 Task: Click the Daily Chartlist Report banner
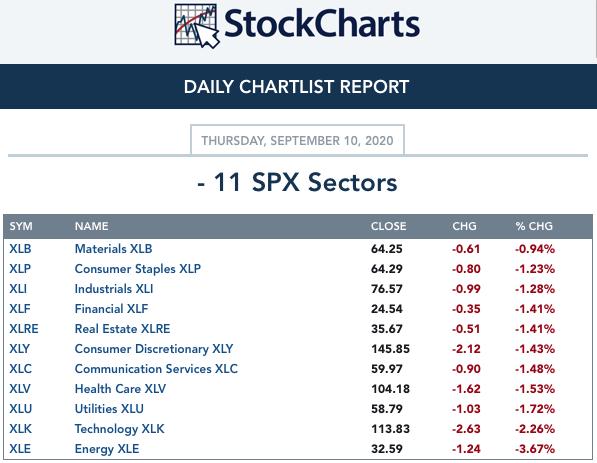pos(298,86)
